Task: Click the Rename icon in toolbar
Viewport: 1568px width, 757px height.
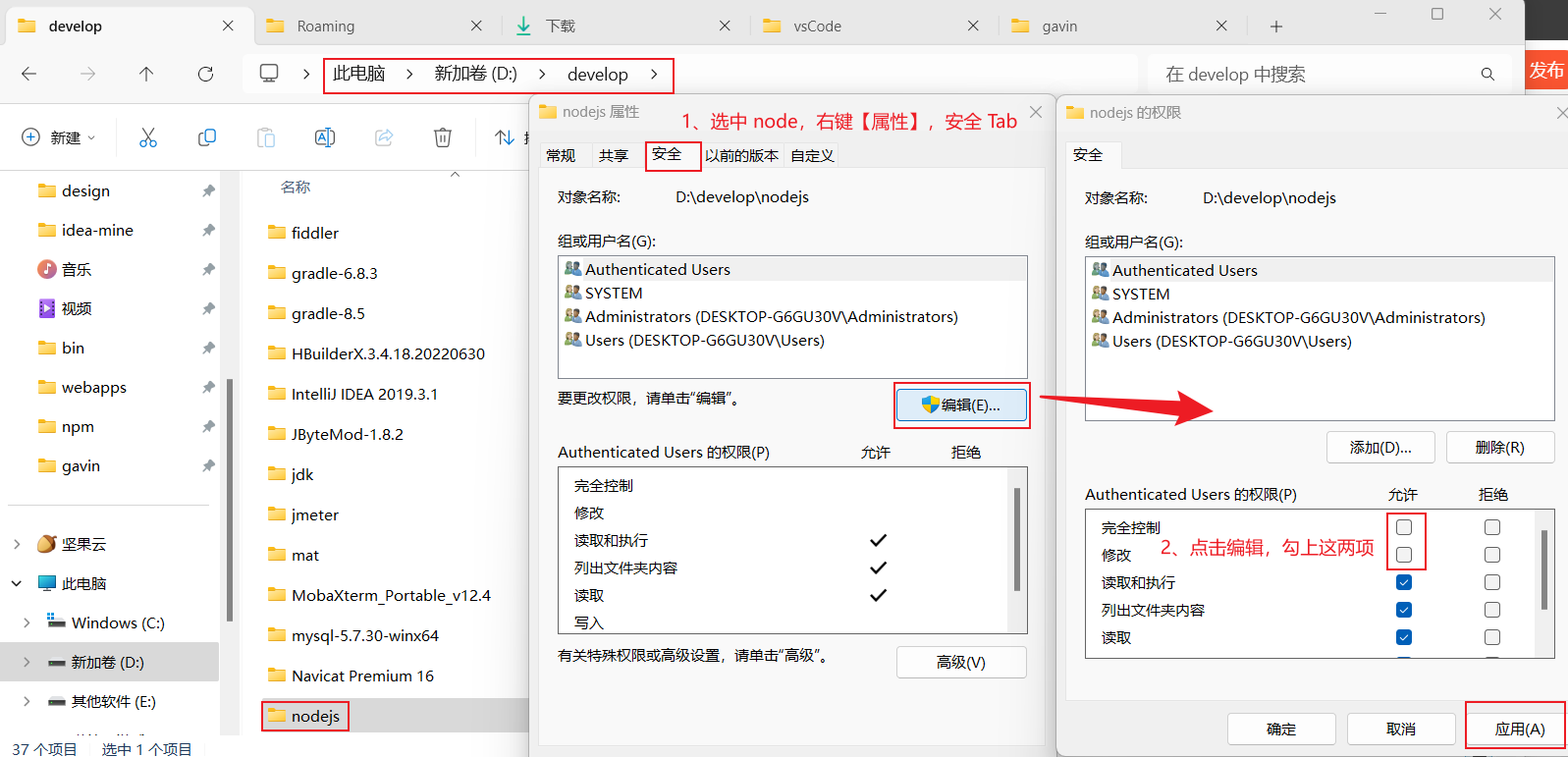Action: pyautogui.click(x=325, y=137)
